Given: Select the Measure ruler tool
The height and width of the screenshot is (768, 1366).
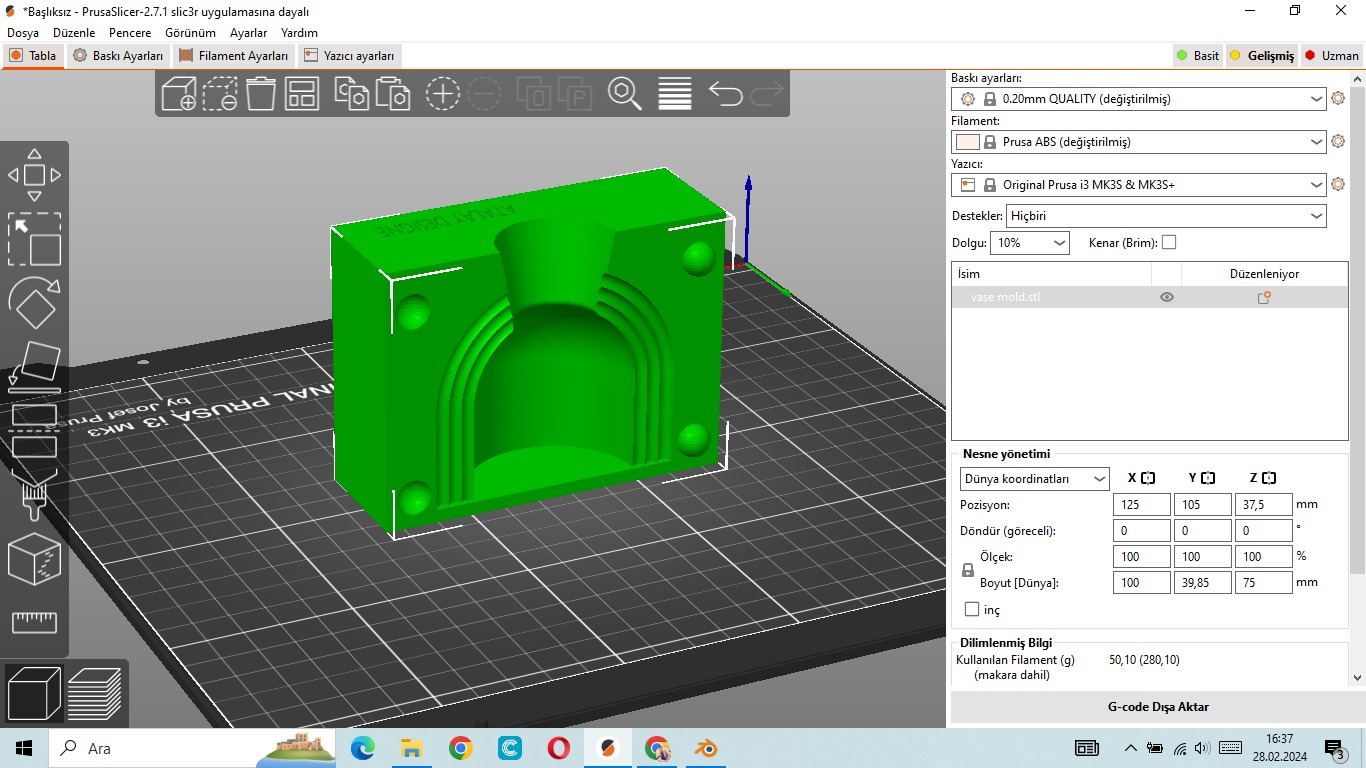Looking at the screenshot, I should click(34, 622).
